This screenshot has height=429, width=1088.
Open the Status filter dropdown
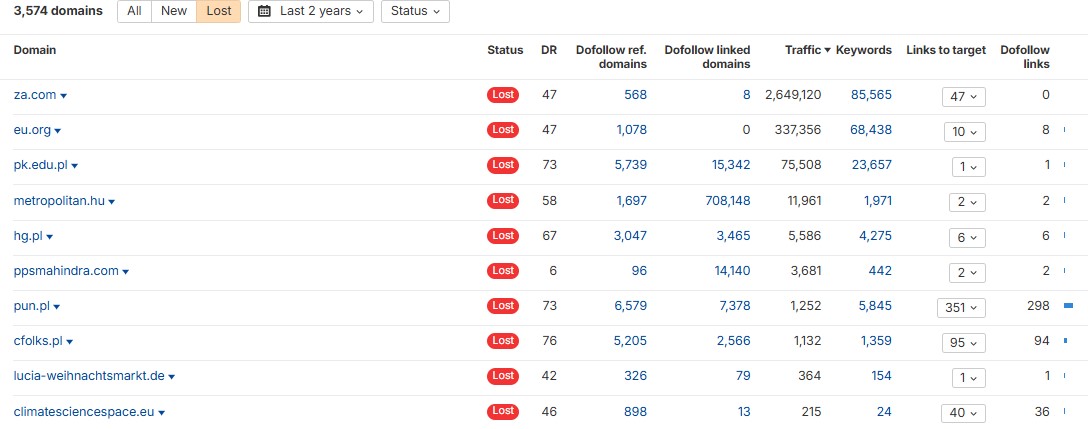[415, 11]
